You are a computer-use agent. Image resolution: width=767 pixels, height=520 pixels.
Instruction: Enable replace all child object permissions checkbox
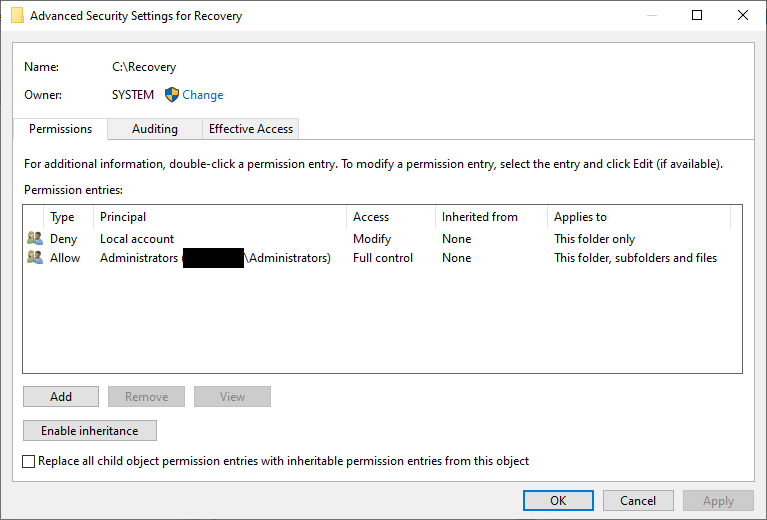click(x=29, y=462)
